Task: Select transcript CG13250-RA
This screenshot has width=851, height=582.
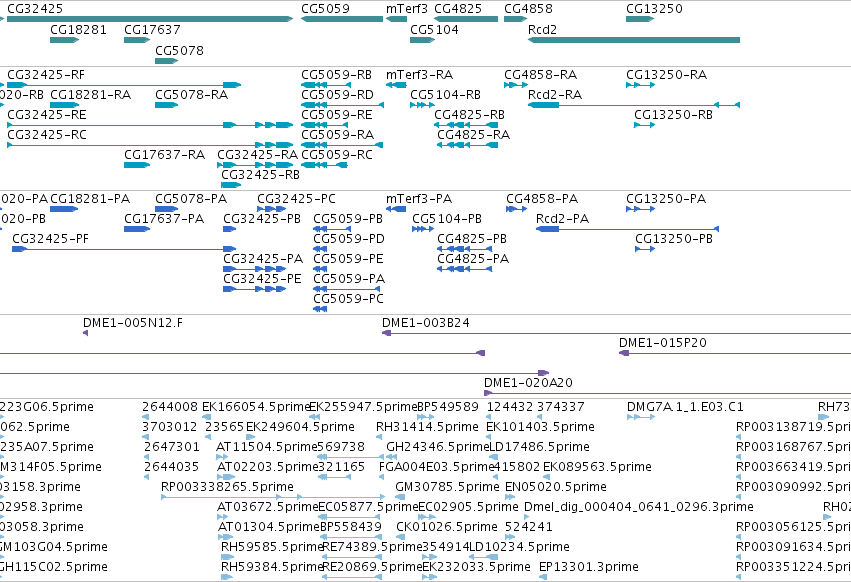Action: pos(640,85)
